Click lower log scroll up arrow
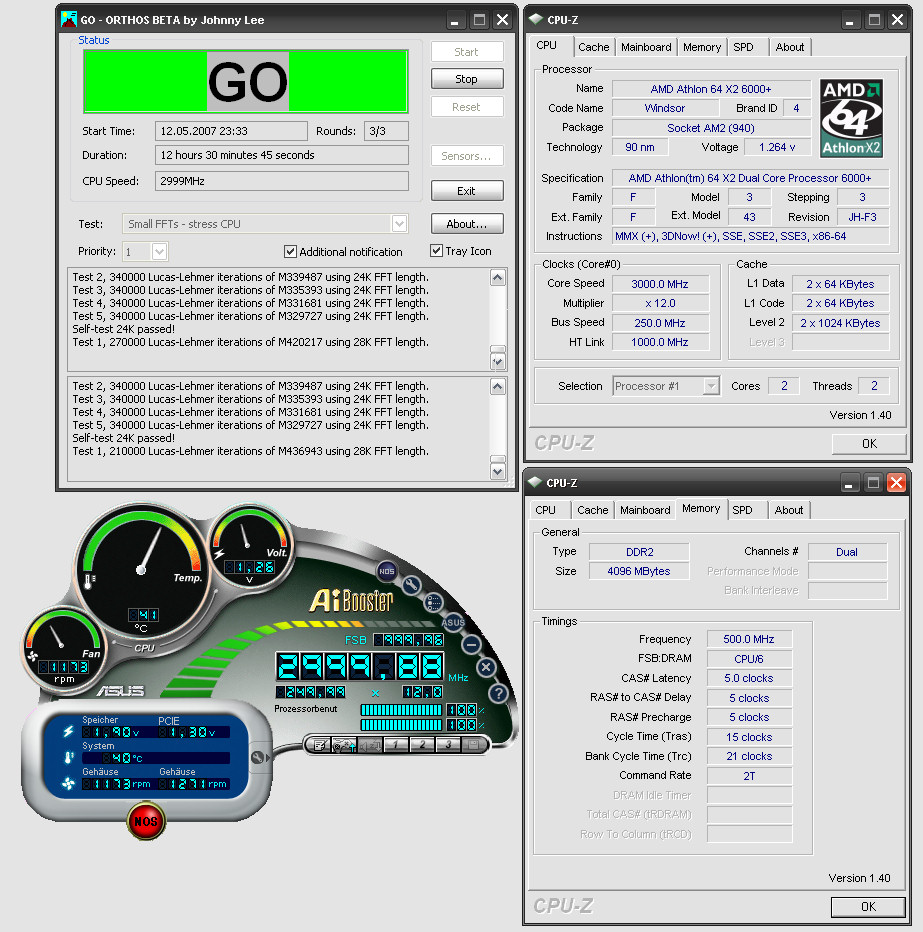This screenshot has height=932, width=923. click(x=497, y=387)
